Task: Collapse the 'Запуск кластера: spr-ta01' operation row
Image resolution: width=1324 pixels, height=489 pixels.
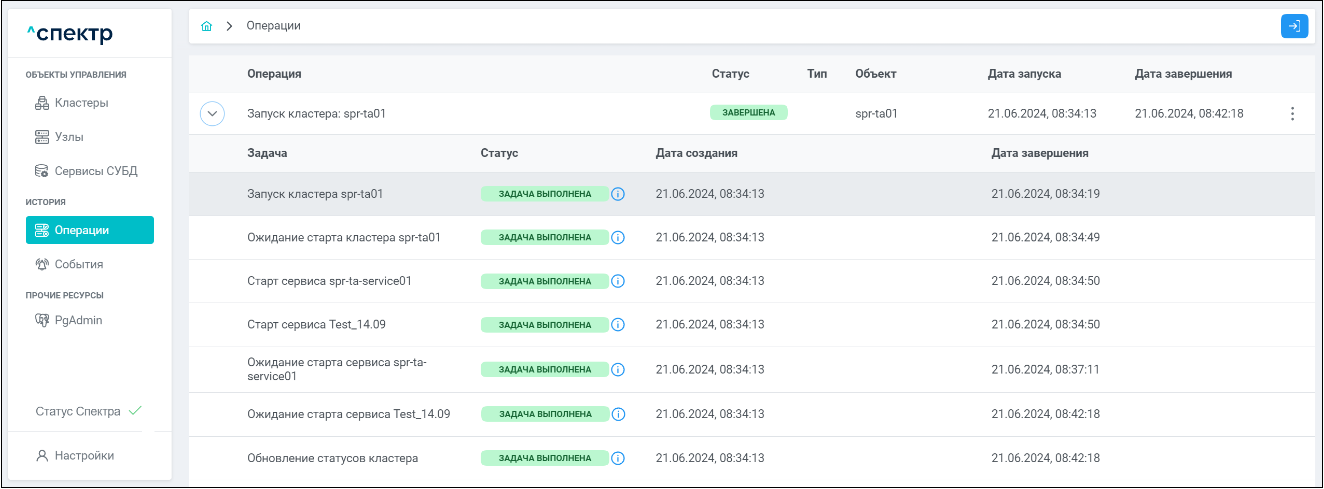Action: [213, 114]
